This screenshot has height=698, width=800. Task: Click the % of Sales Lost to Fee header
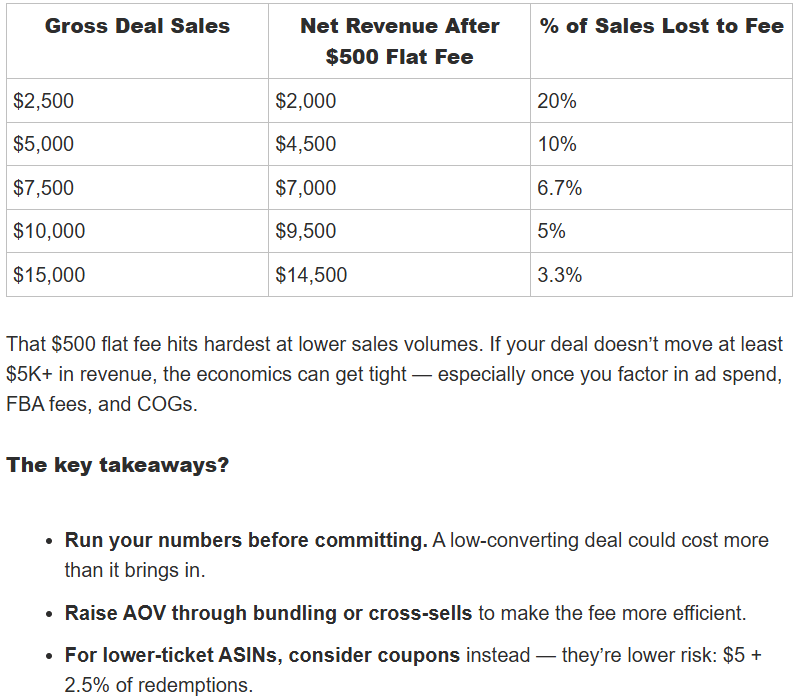661,27
